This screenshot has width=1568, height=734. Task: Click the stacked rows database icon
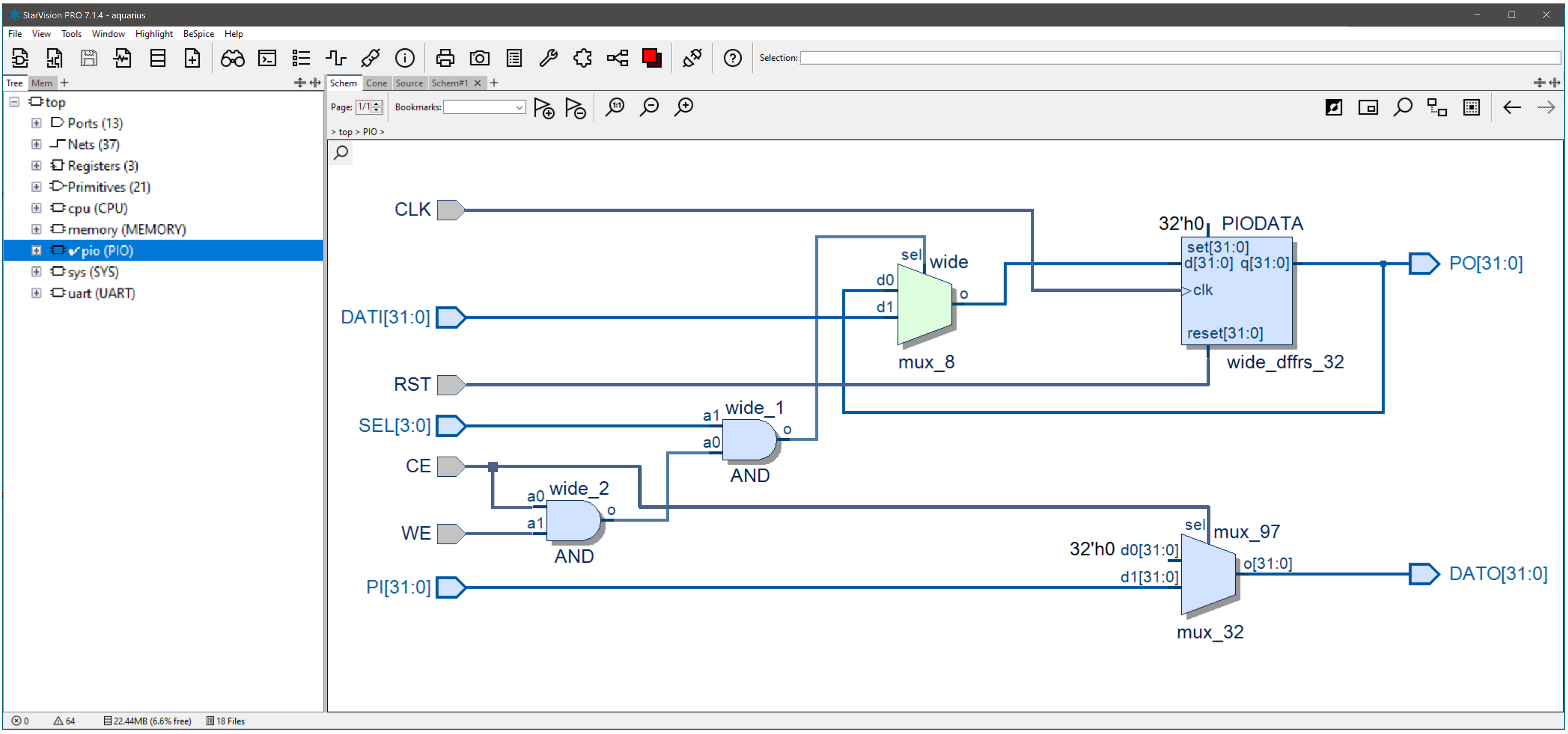158,58
